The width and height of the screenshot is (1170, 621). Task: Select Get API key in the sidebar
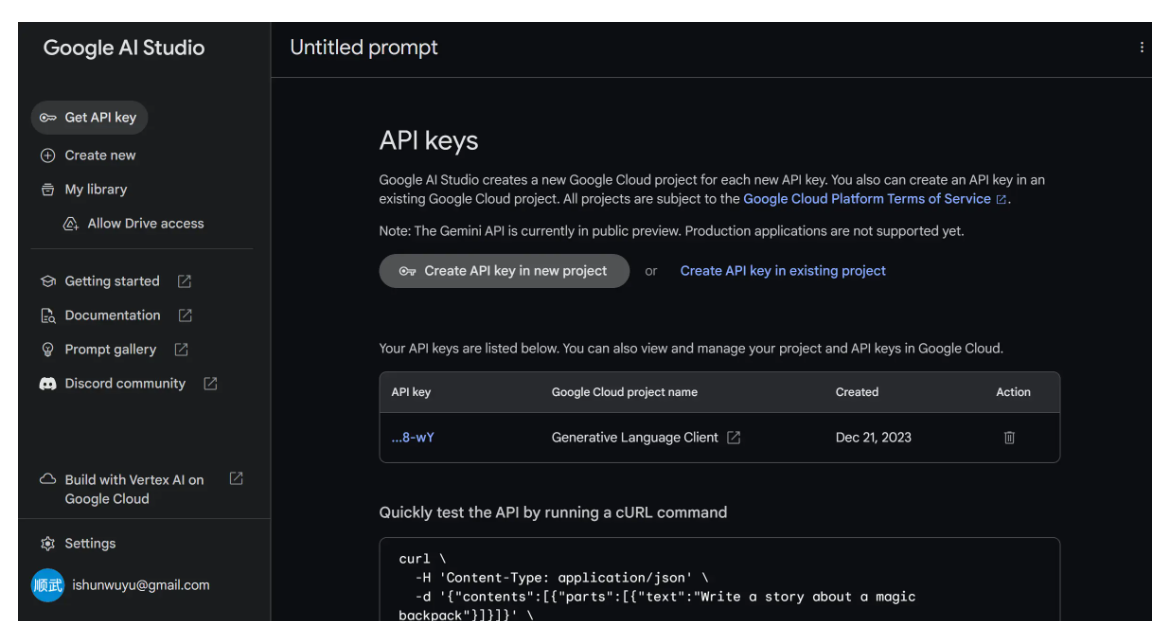[x=90, y=118]
